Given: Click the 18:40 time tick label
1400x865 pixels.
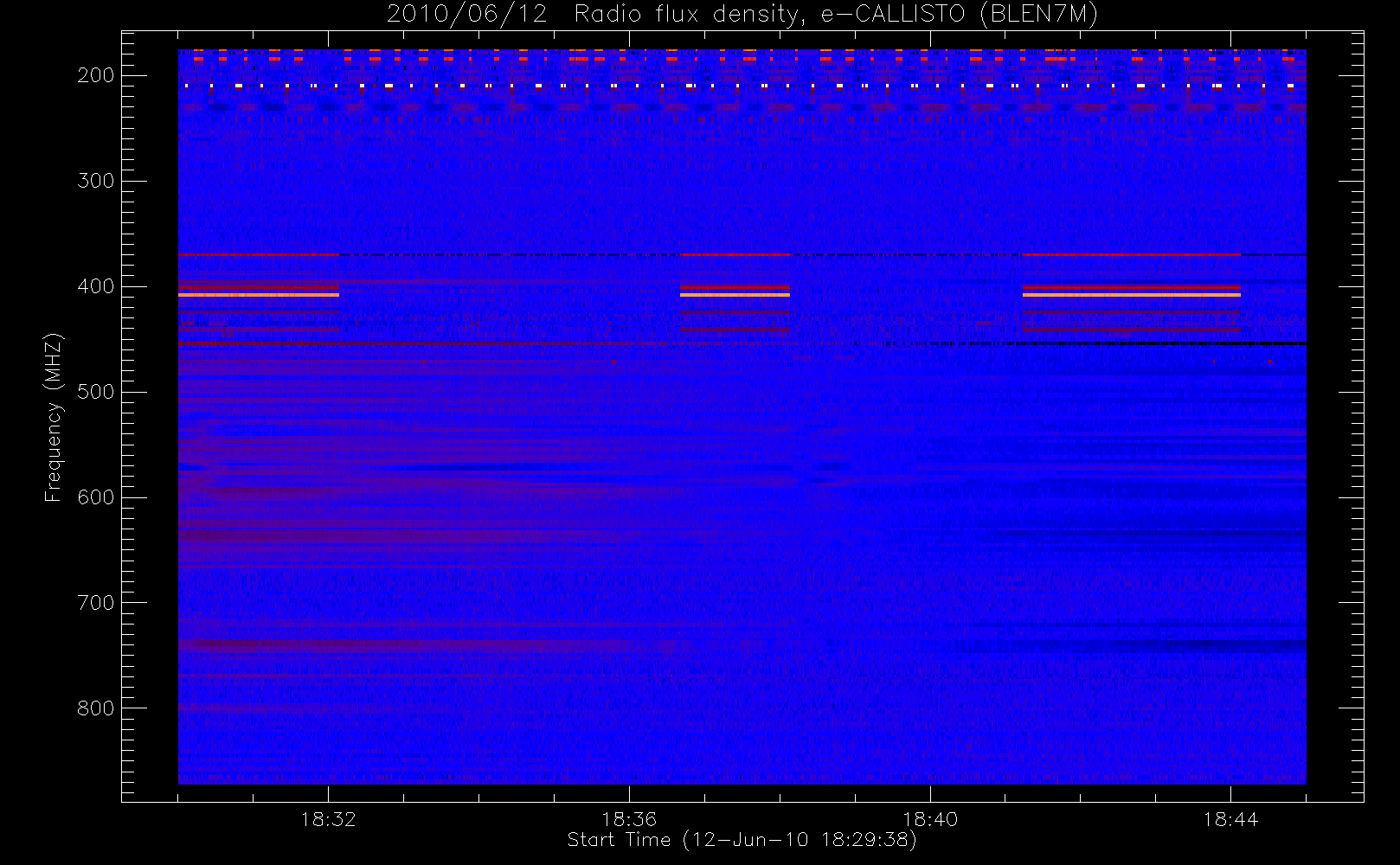Looking at the screenshot, I should point(930,819).
